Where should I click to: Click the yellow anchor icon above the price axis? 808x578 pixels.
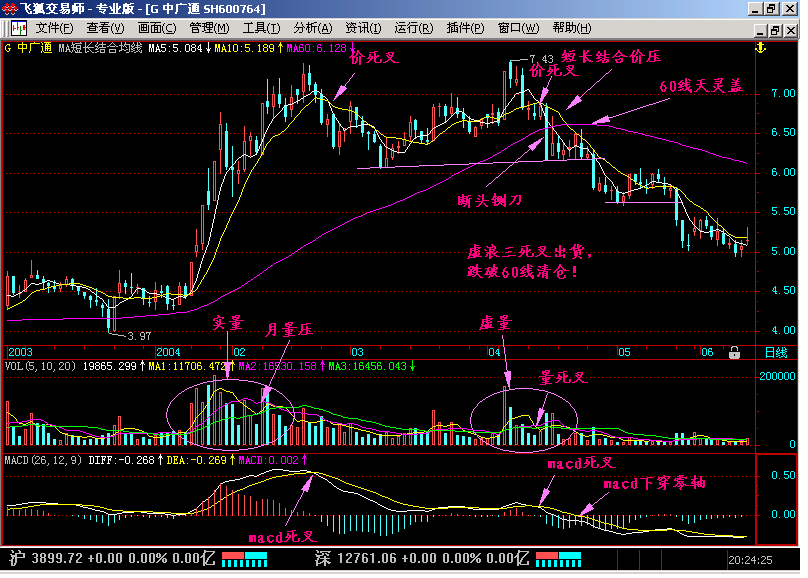click(759, 47)
